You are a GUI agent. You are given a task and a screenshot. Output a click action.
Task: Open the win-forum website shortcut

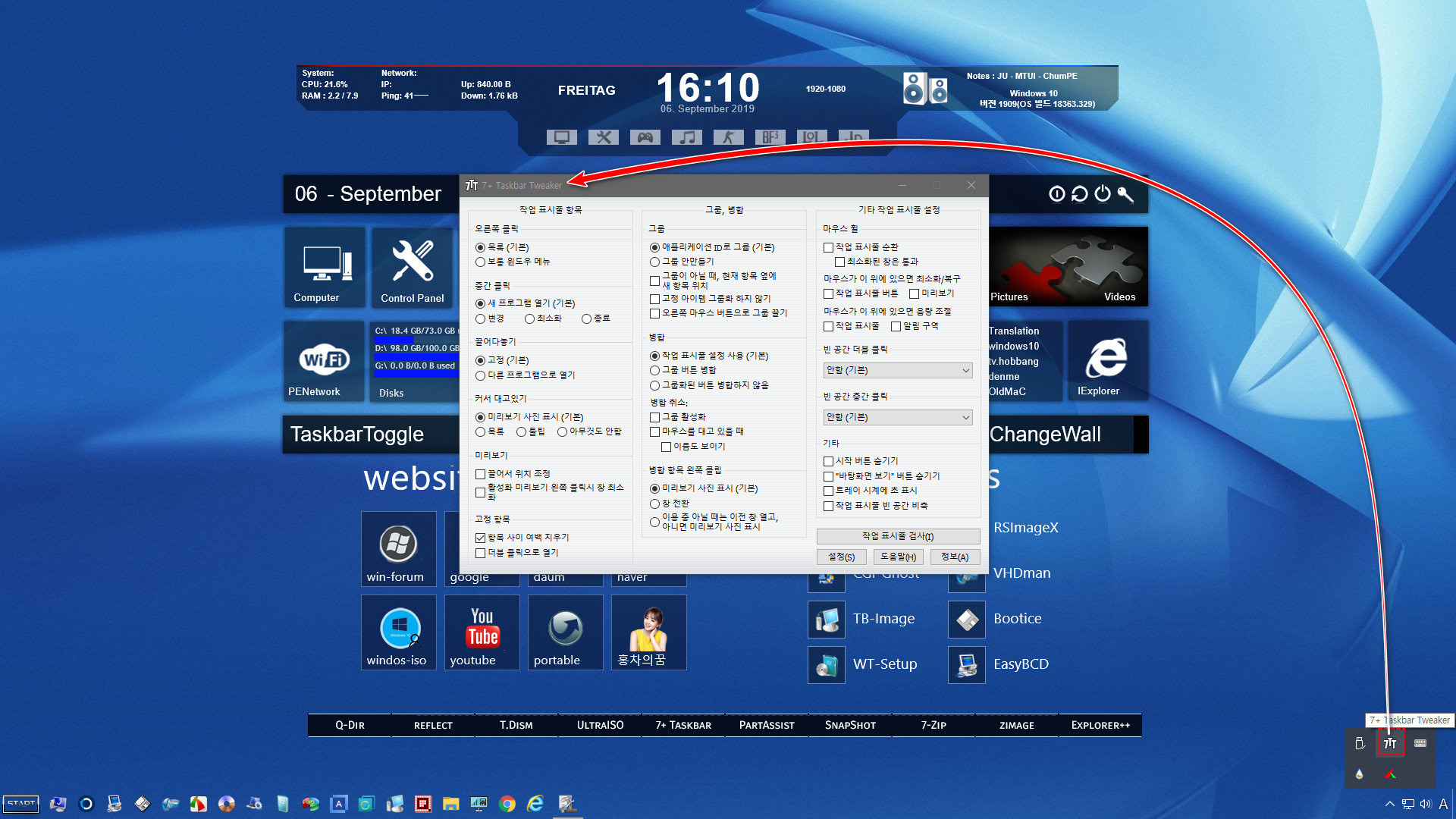pyautogui.click(x=398, y=548)
